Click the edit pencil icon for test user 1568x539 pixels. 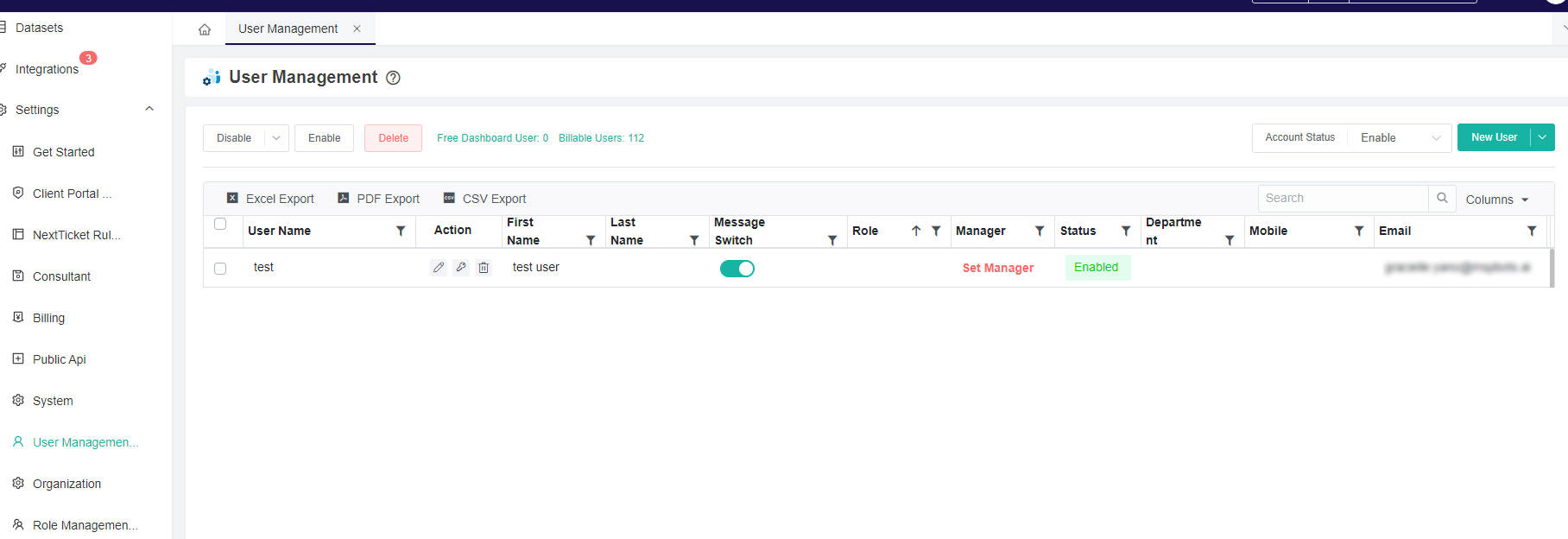(439, 268)
